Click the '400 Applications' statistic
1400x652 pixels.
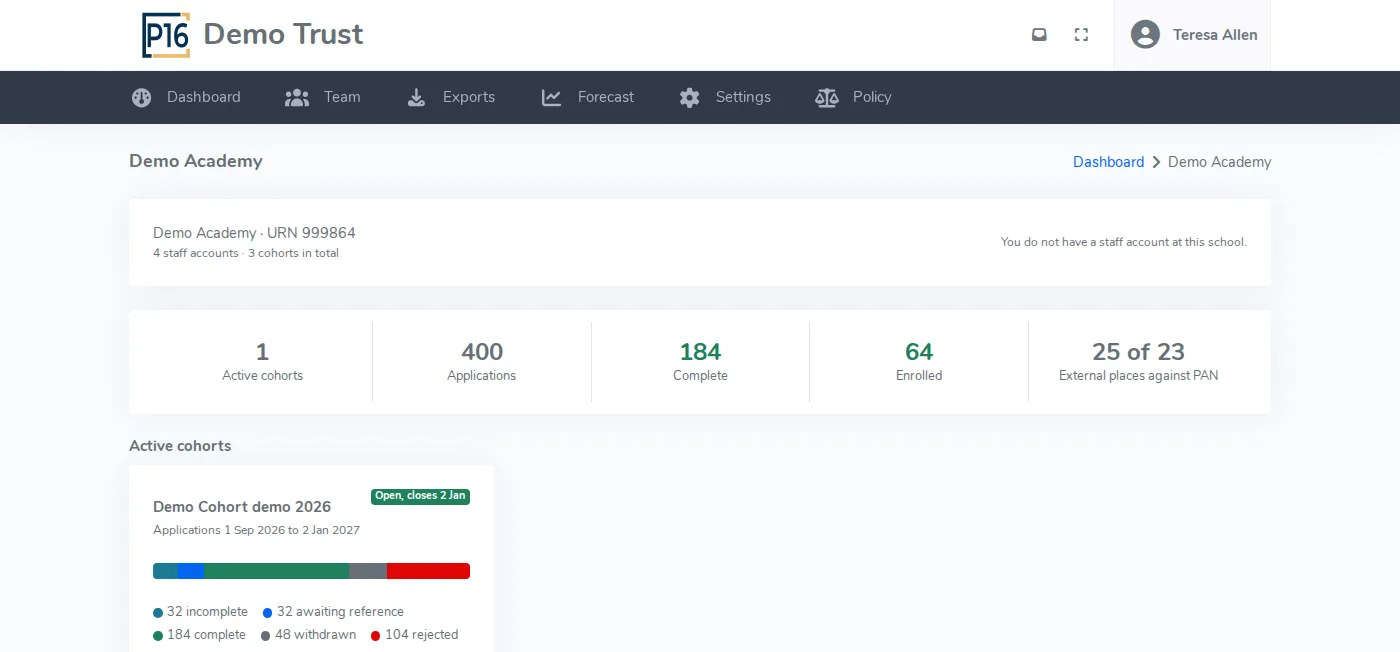[x=482, y=362]
